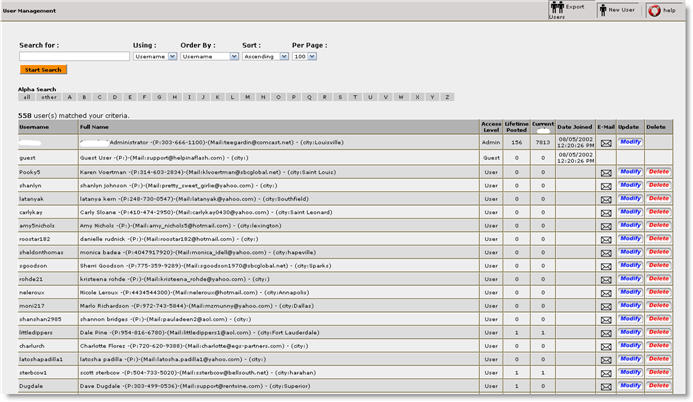Click Modify for sterbcov1
This screenshot has height=402, width=693.
[x=630, y=372]
